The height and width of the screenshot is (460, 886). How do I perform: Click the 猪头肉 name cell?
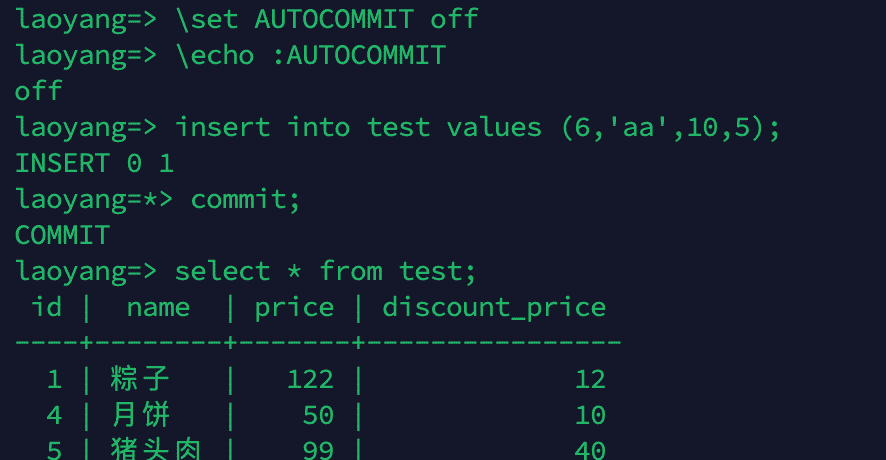click(x=156, y=450)
